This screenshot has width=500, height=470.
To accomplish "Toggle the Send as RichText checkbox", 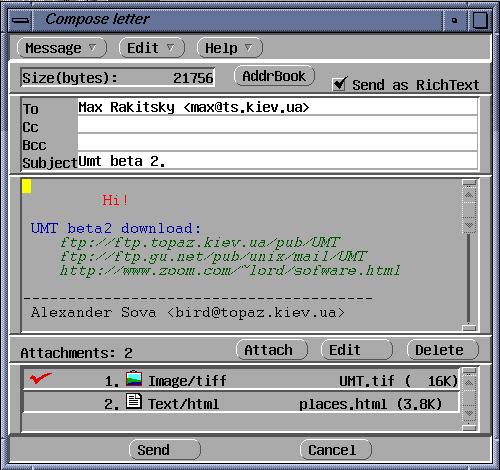I will 339,84.
